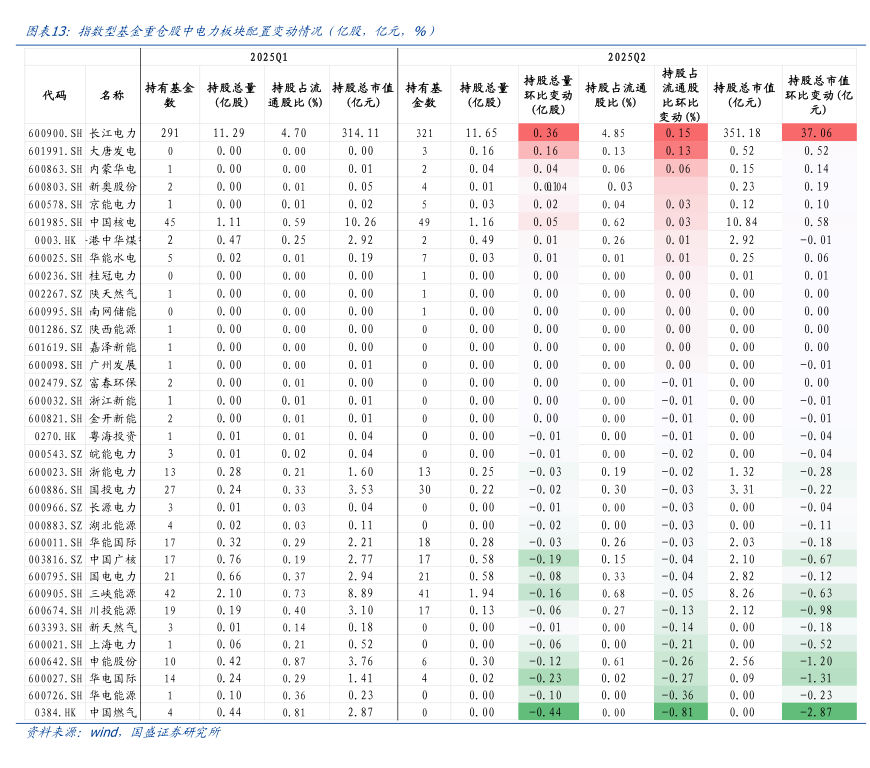This screenshot has height=768, width=870.
Task: Click the red cell showing "0.36"
Action: (x=548, y=133)
